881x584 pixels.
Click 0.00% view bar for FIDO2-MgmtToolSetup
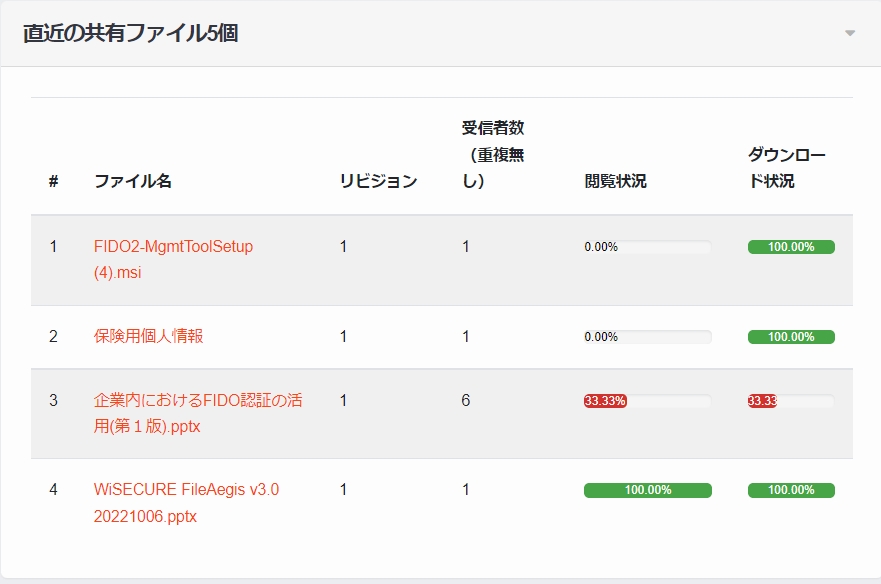(648, 247)
